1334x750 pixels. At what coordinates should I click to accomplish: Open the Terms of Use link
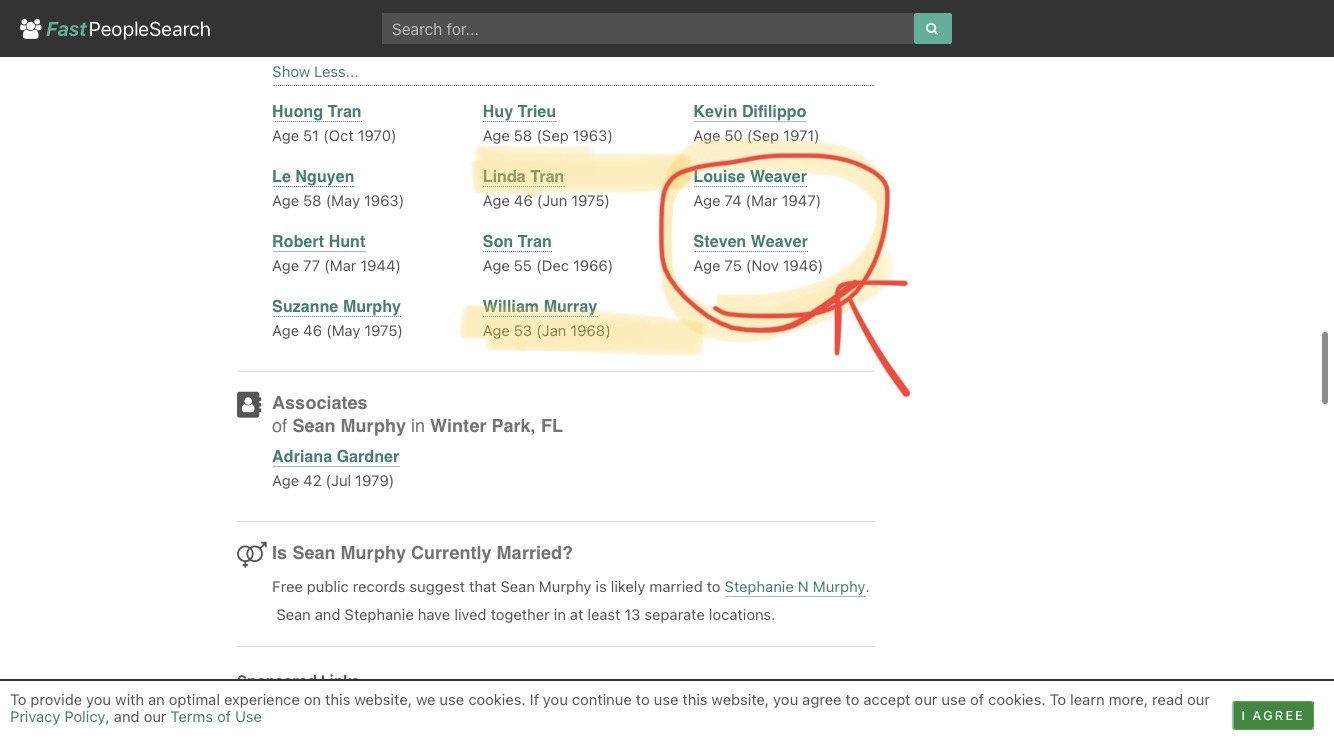pyautogui.click(x=216, y=717)
